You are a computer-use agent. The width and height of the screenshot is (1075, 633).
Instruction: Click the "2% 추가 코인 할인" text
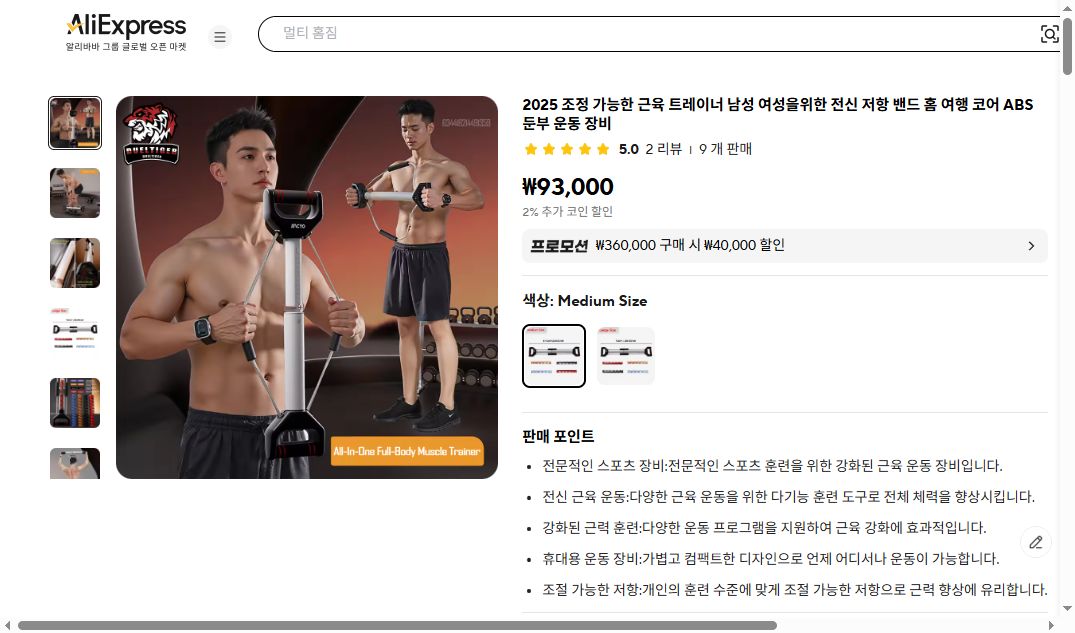(x=566, y=211)
